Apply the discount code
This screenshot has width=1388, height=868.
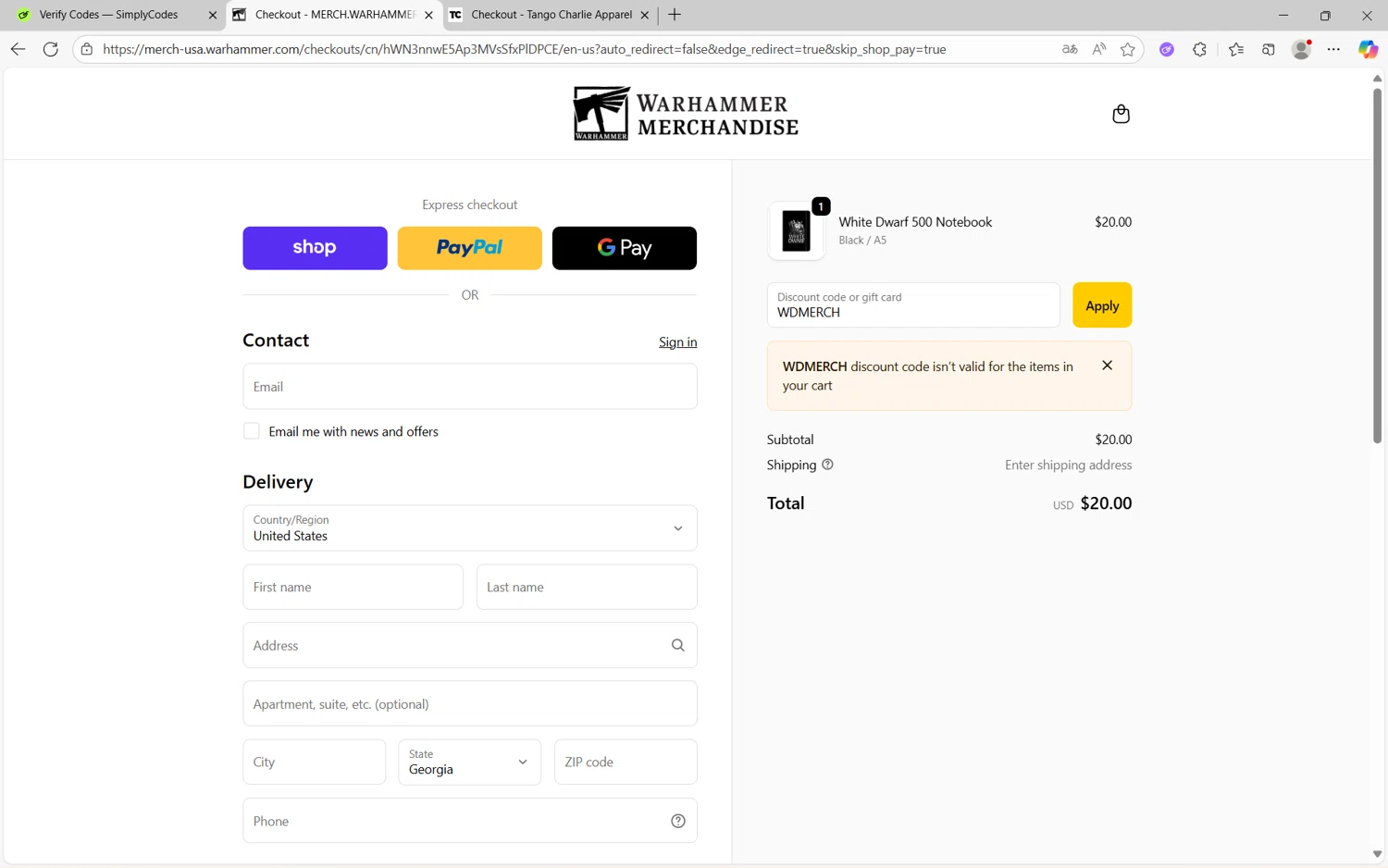tap(1102, 305)
